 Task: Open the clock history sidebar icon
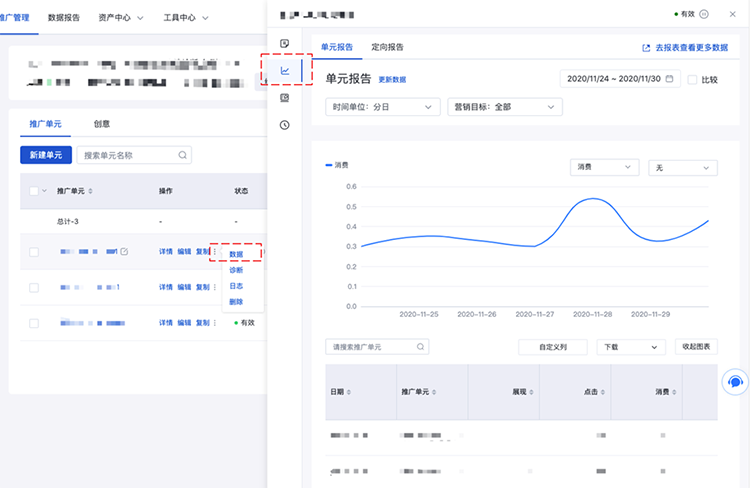point(285,125)
